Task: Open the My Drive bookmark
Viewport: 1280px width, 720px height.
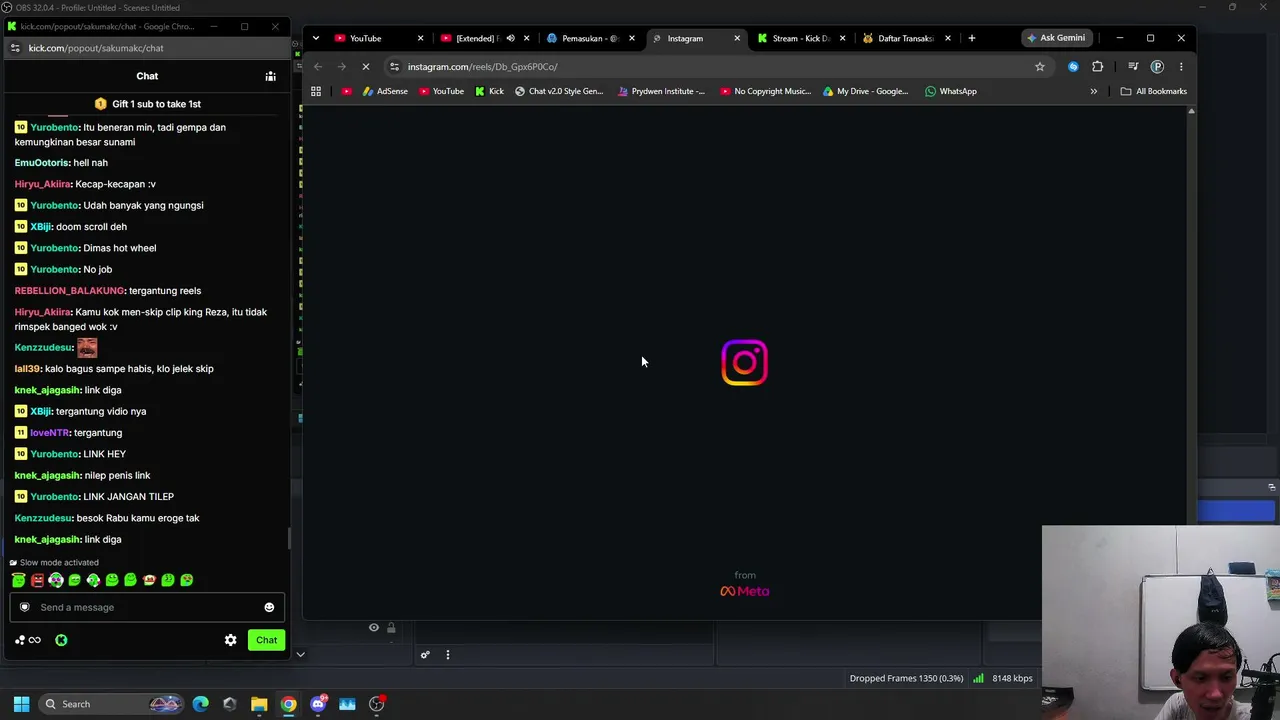Action: pos(865,91)
